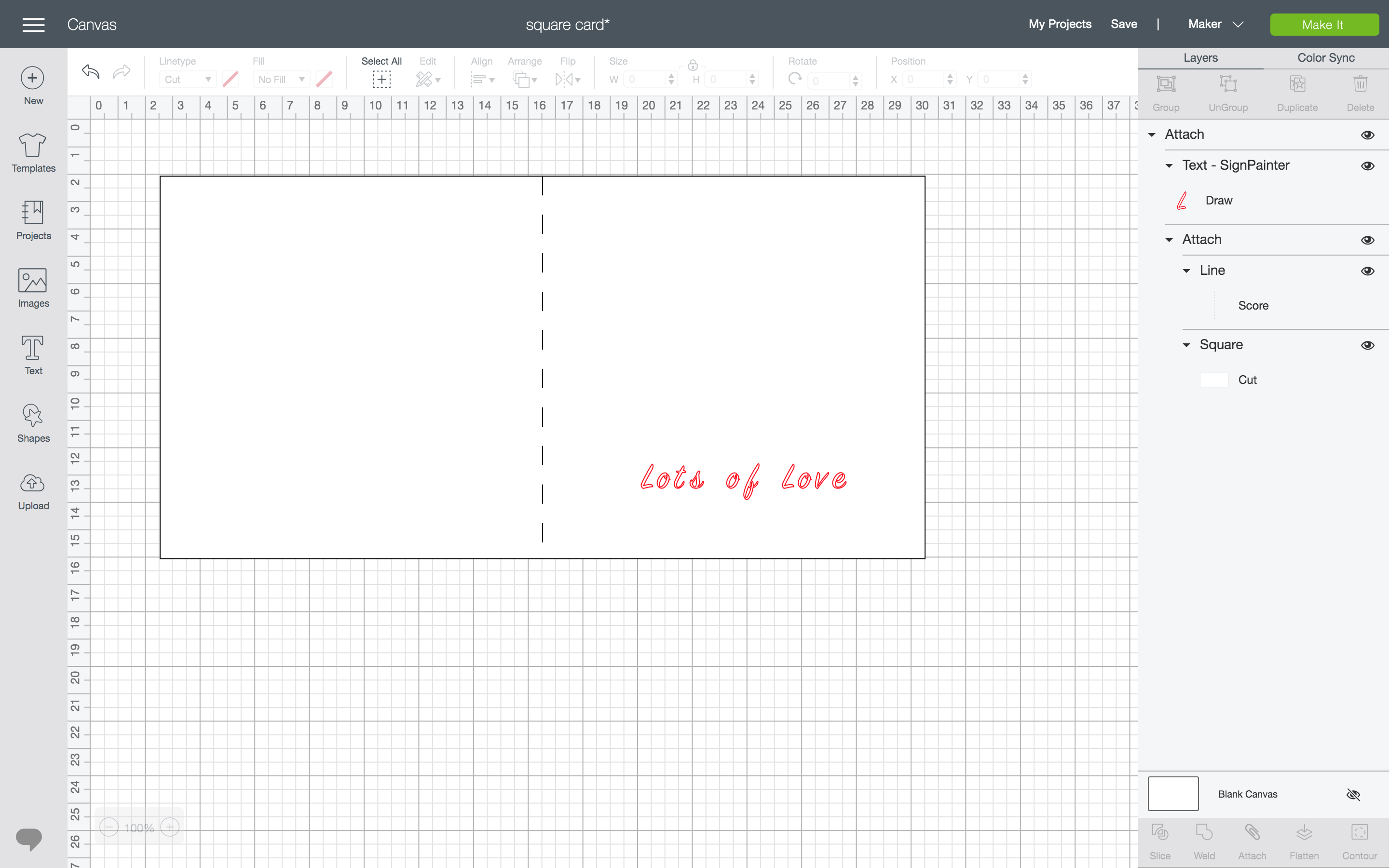The width and height of the screenshot is (1389, 868).
Task: Select the Duplicate icon in toolbar
Action: click(1297, 90)
